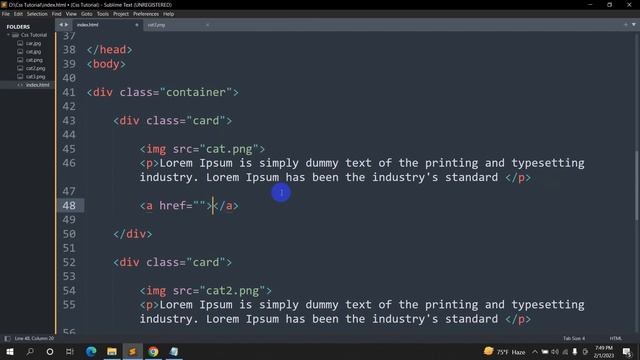Add a new tab with plus icon

tap(626, 25)
